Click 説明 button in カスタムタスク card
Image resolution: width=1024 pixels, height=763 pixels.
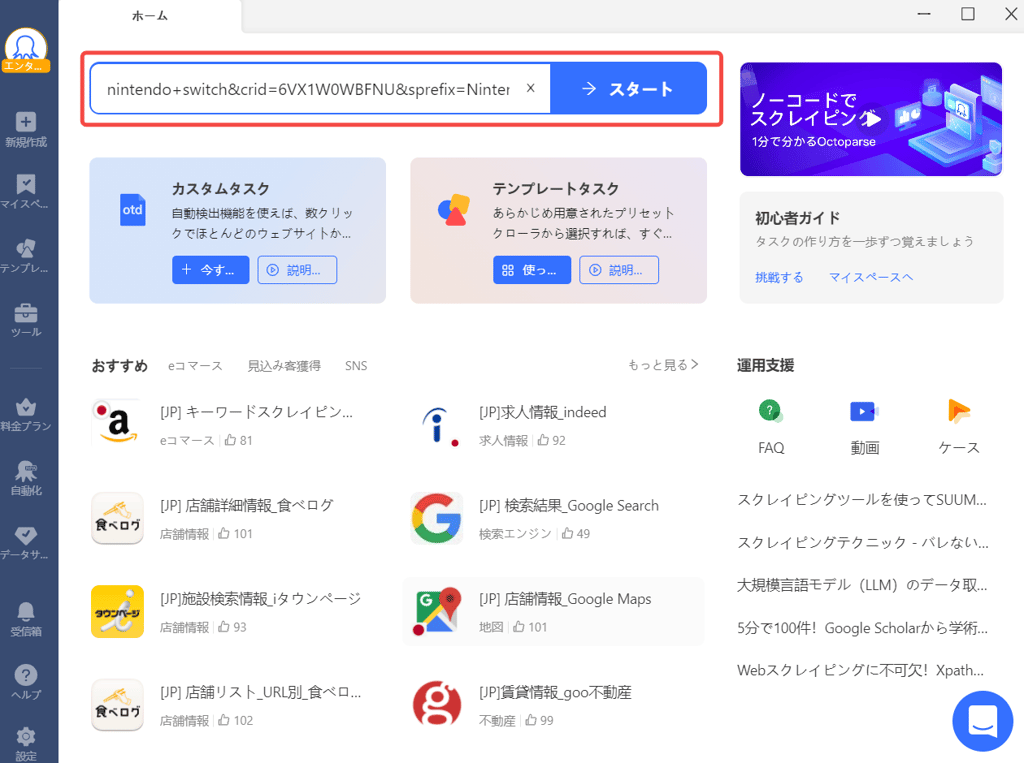[297, 270]
